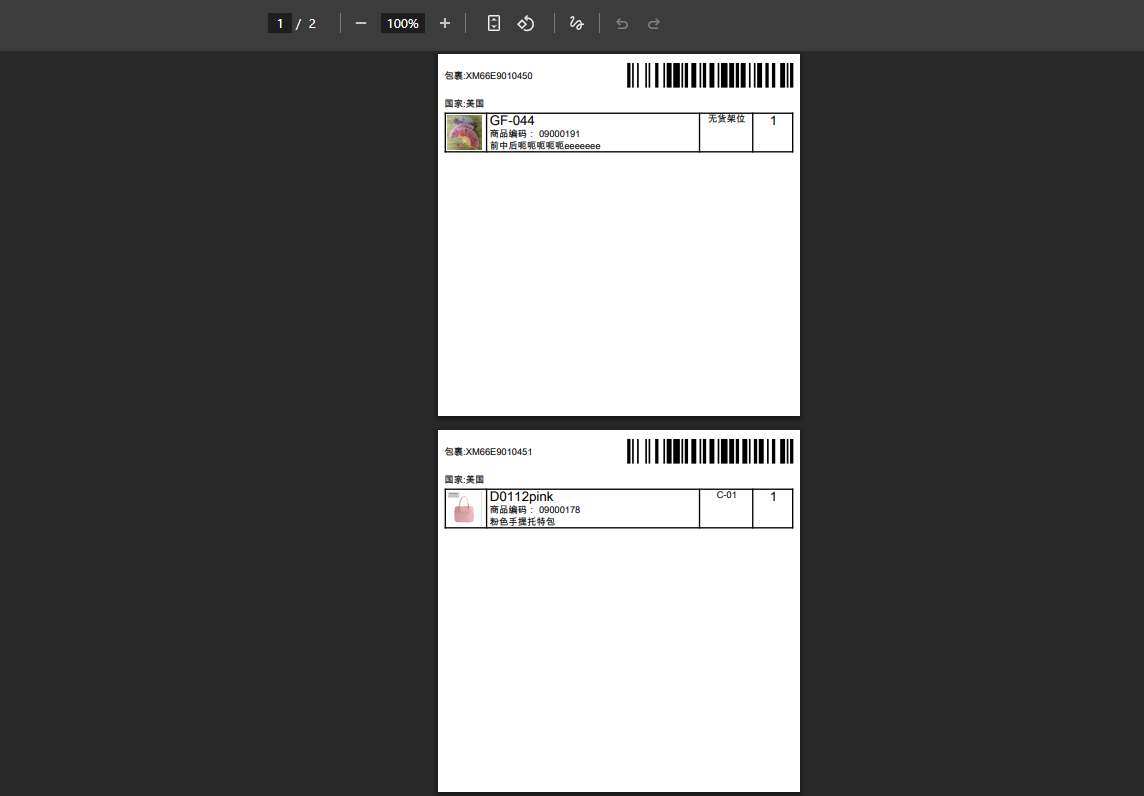Click the 粉色手提托特包 description text
Image resolution: width=1144 pixels, height=796 pixels.
522,522
